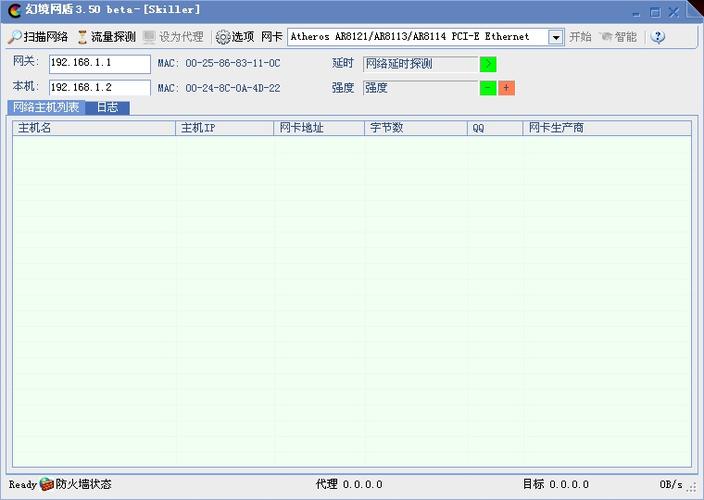Sort by the 主机IP column header
Image resolution: width=704 pixels, height=500 pixels.
click(x=224, y=128)
